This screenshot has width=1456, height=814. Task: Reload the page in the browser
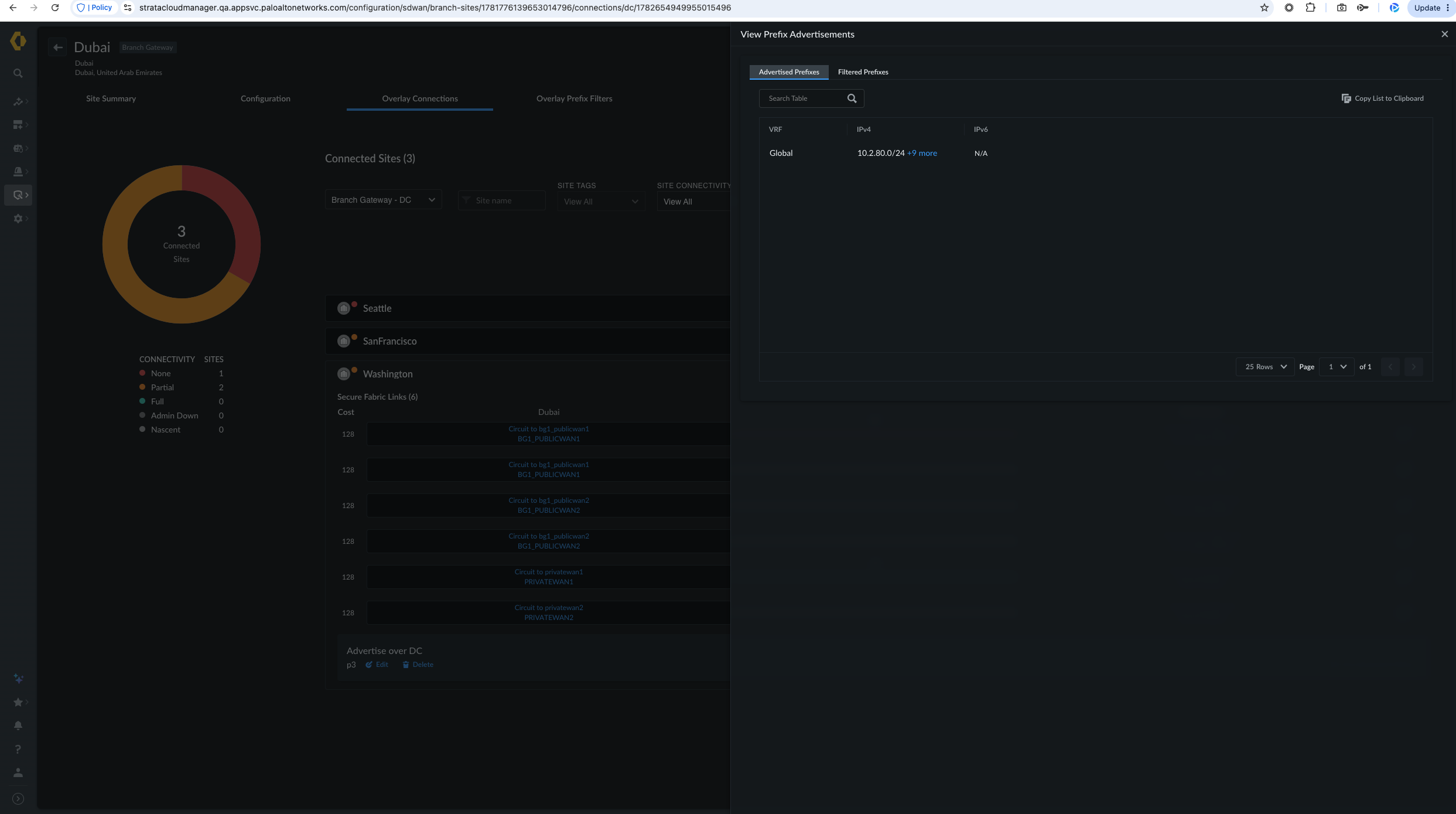point(55,8)
